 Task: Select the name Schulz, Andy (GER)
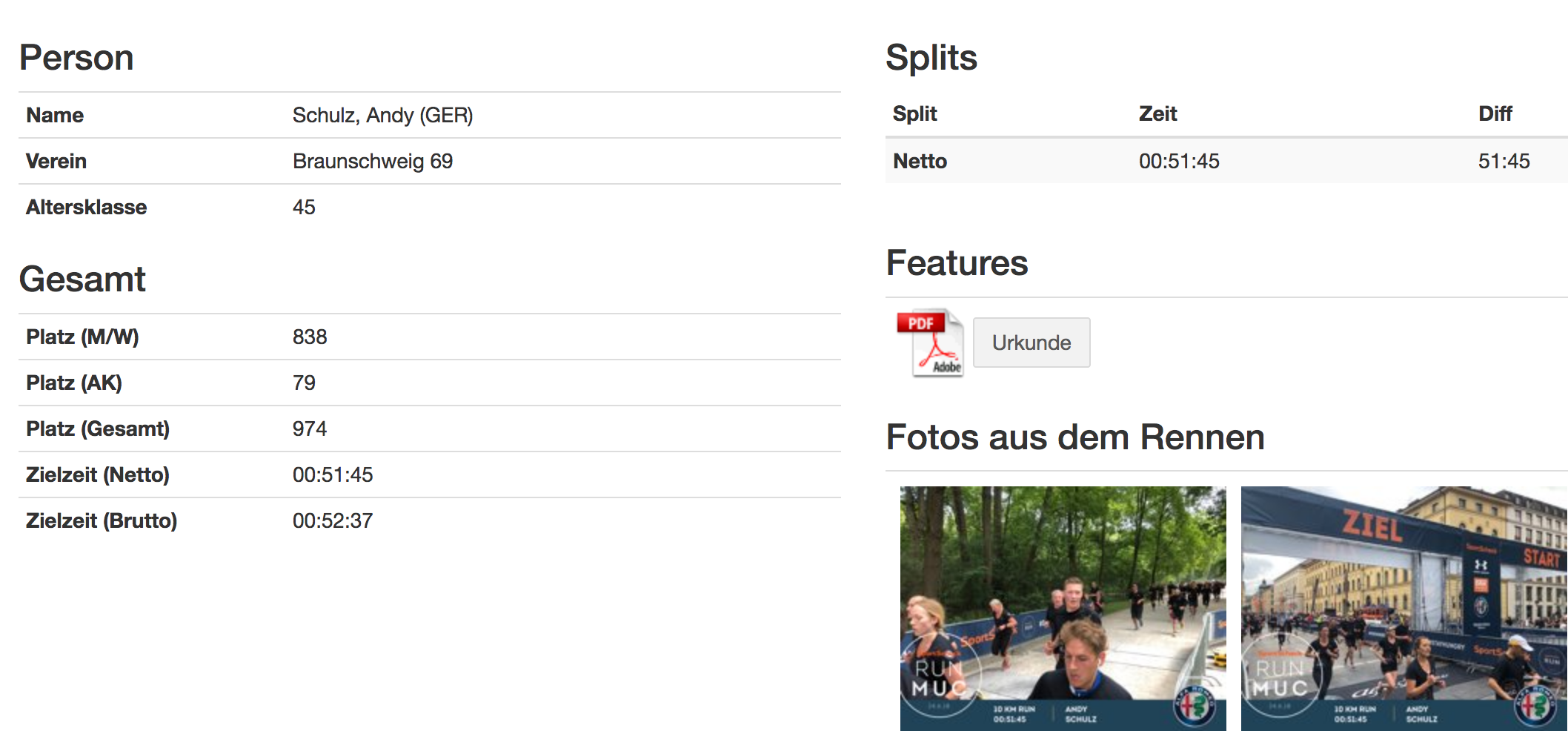382,115
